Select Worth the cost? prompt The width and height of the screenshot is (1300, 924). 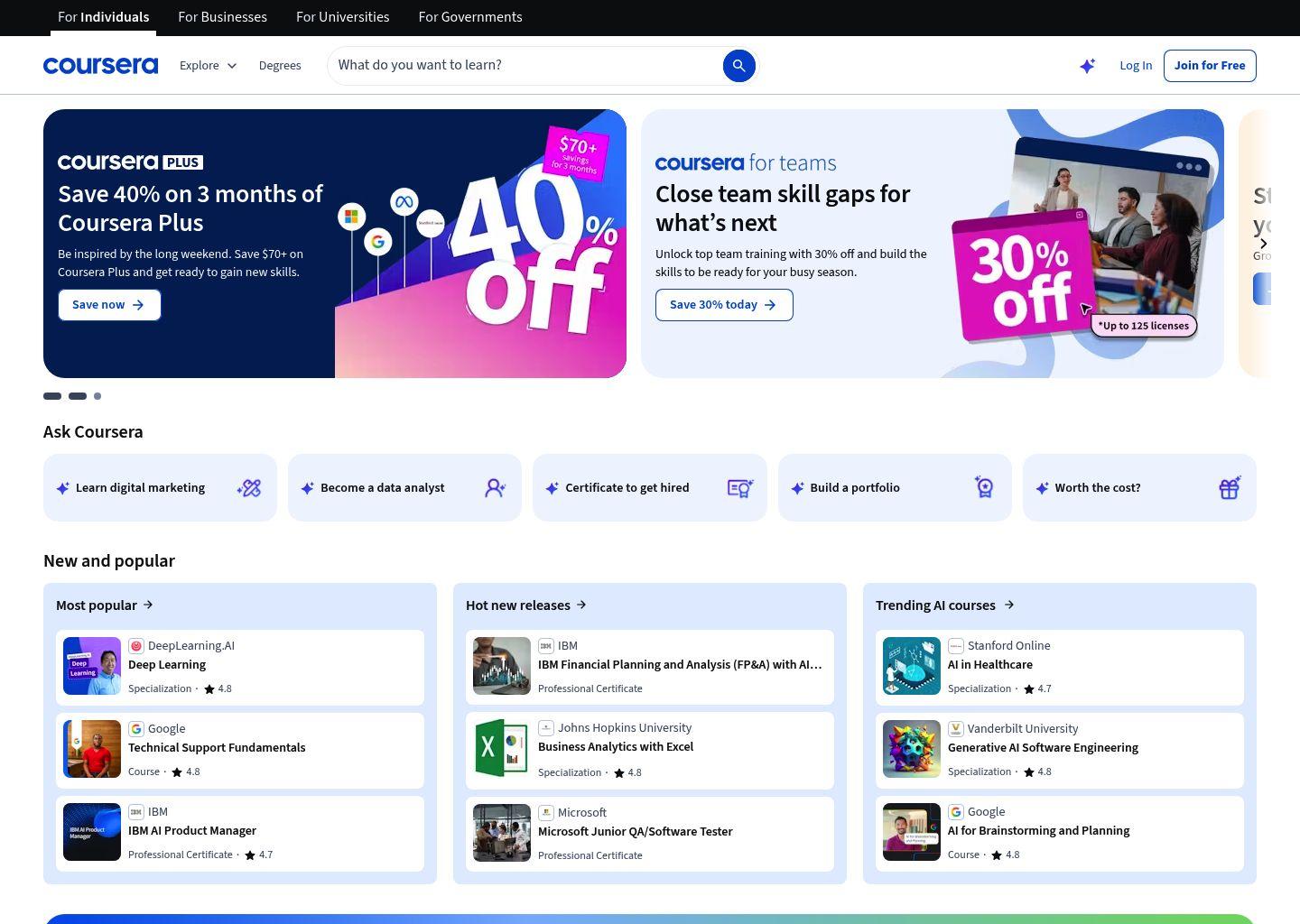point(1139,487)
